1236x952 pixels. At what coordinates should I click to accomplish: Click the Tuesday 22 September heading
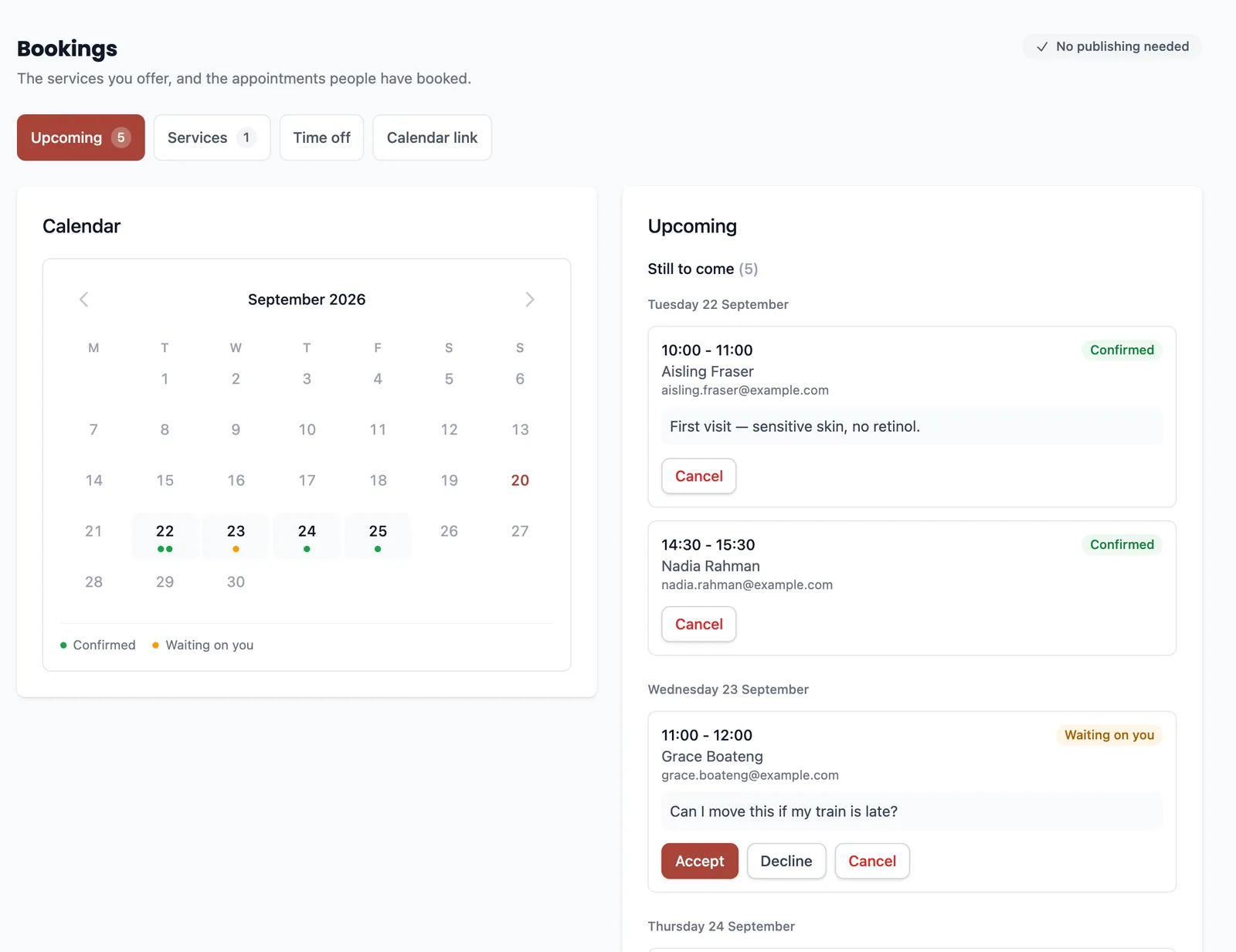click(718, 305)
